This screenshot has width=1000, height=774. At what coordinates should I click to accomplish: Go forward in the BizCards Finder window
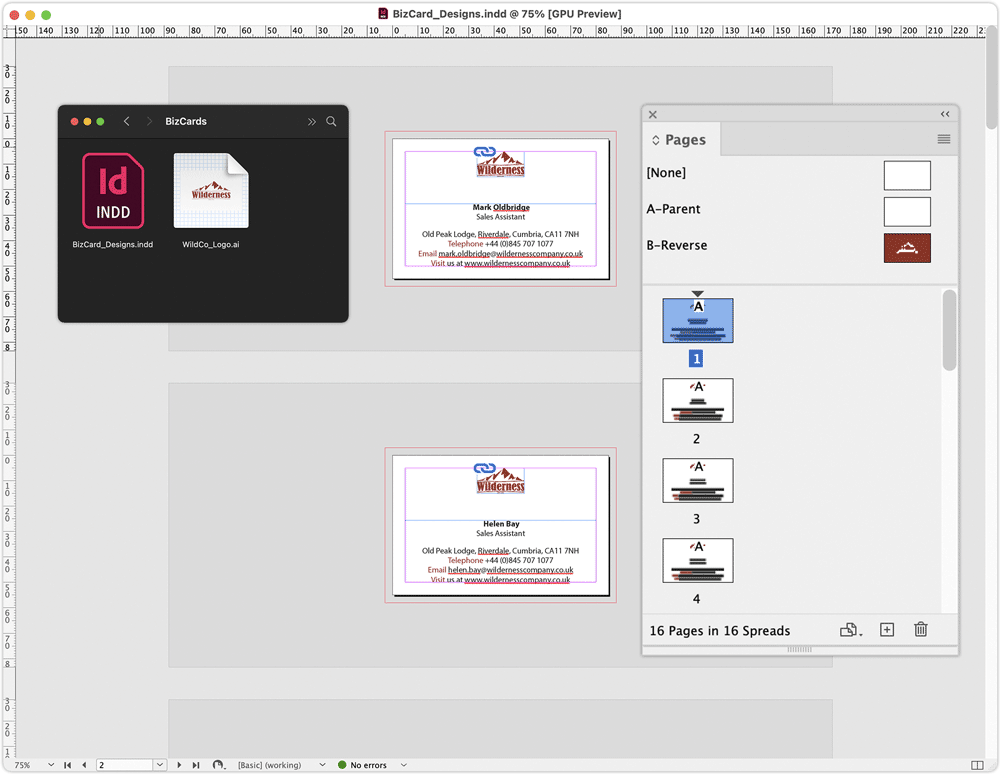[149, 121]
